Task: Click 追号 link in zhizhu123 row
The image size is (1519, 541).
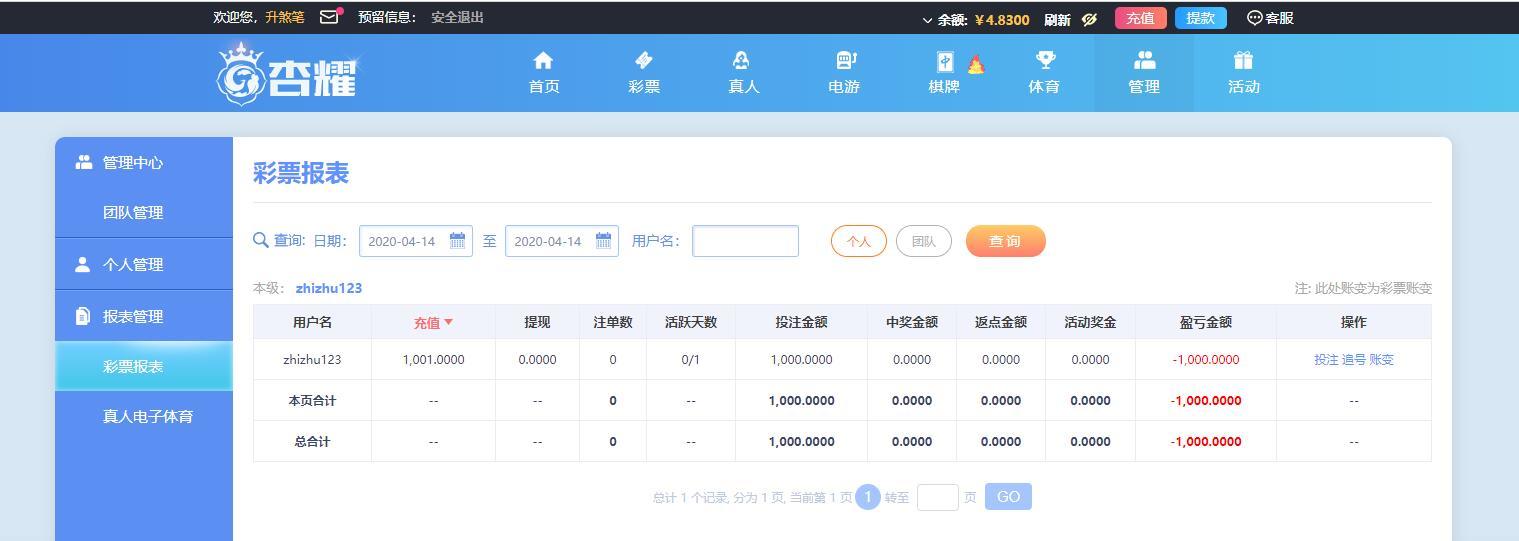Action: (x=1354, y=359)
